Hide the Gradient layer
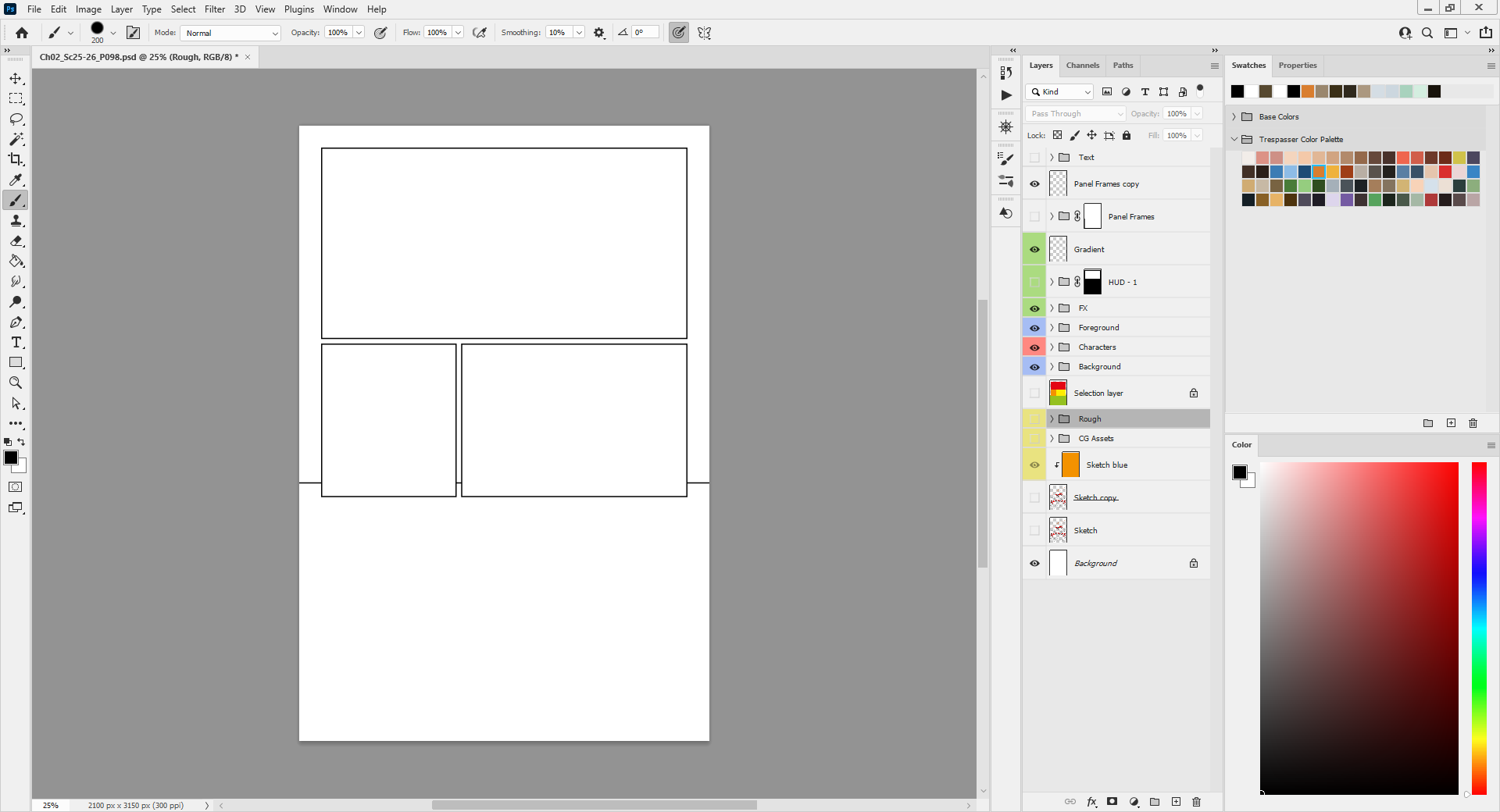This screenshot has height=812, width=1500. click(1034, 250)
